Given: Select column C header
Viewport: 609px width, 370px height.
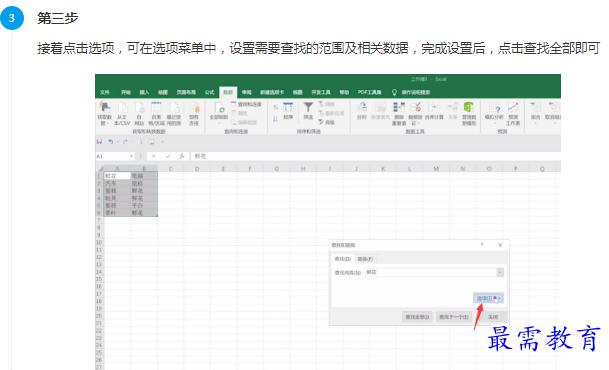Looking at the screenshot, I should click(x=171, y=168).
